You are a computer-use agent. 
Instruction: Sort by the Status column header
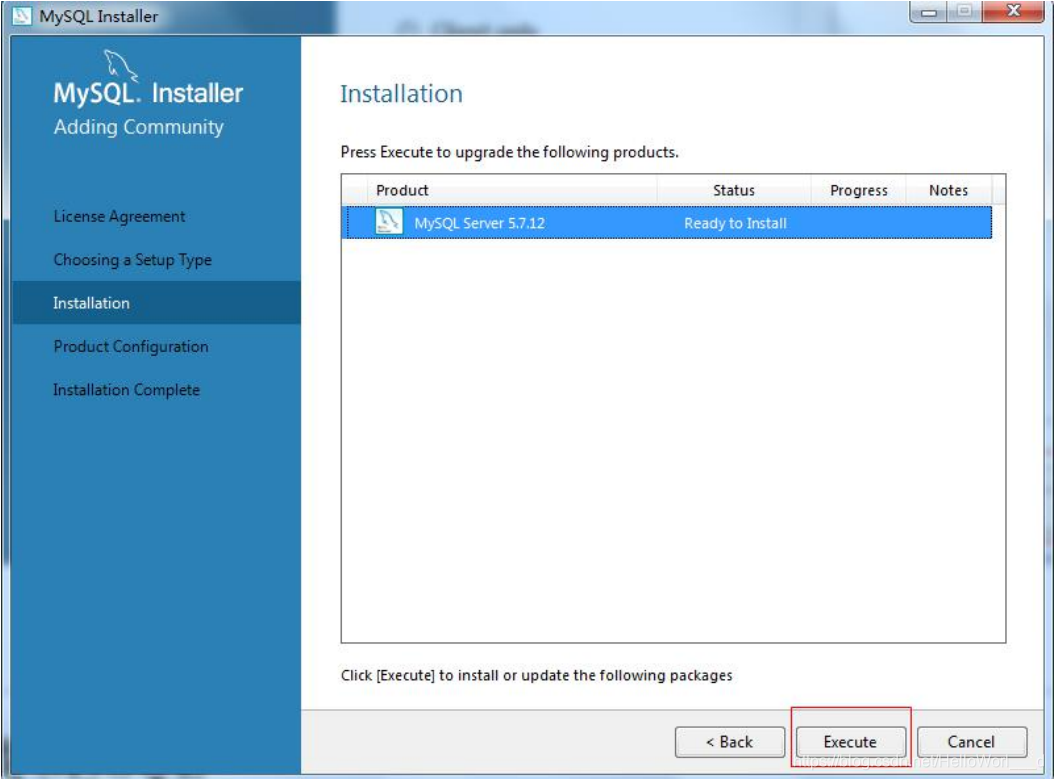pyautogui.click(x=734, y=190)
